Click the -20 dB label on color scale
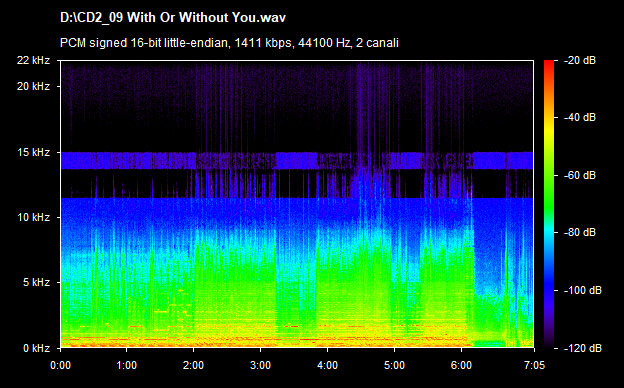This screenshot has height=388, width=624. coord(579,60)
